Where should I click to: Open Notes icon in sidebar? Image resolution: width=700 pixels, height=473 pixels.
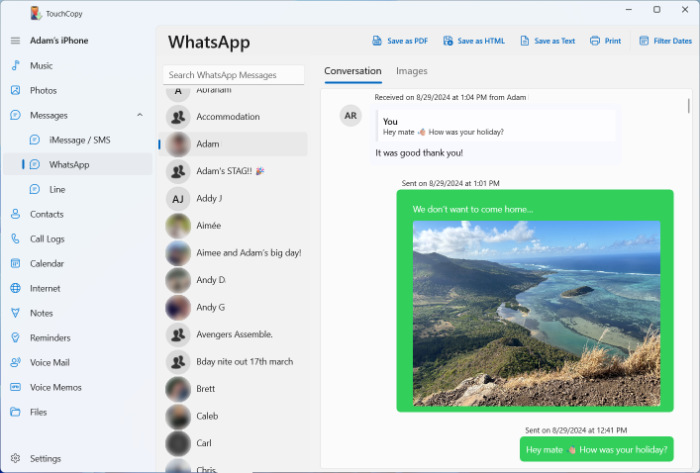[x=15, y=313]
